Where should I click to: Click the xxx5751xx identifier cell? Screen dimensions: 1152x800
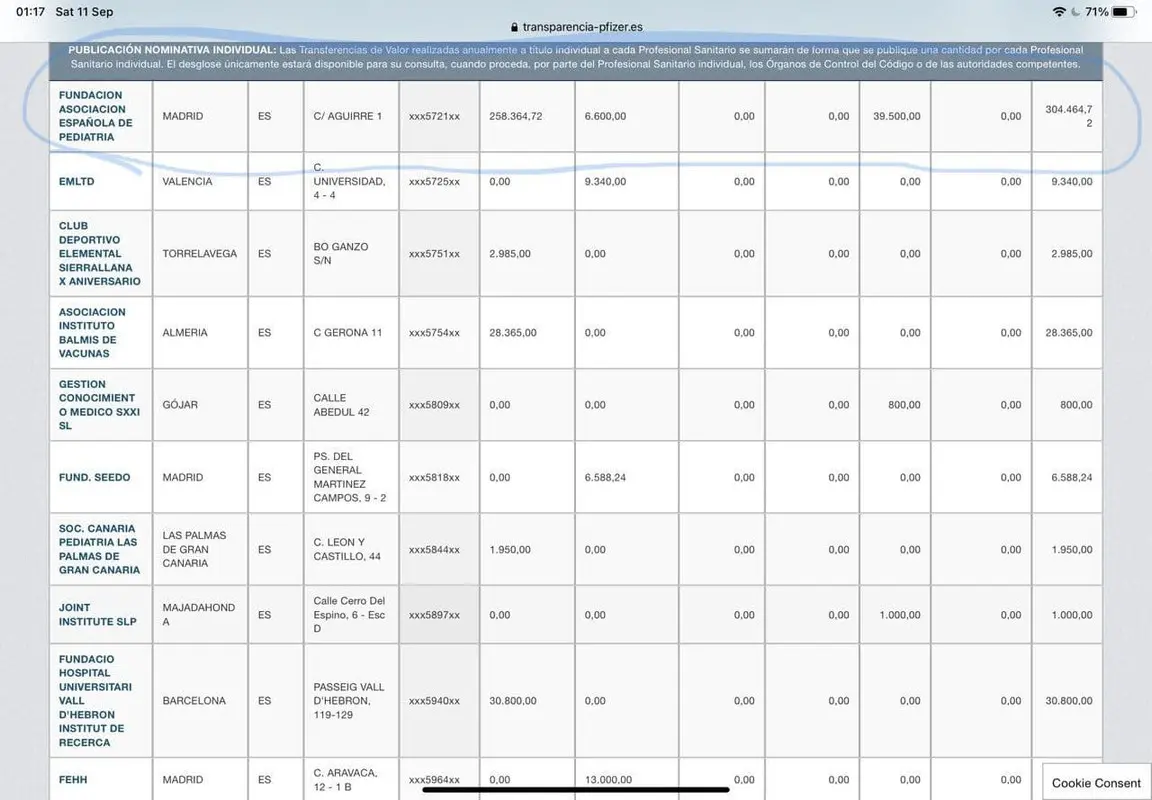(x=439, y=253)
